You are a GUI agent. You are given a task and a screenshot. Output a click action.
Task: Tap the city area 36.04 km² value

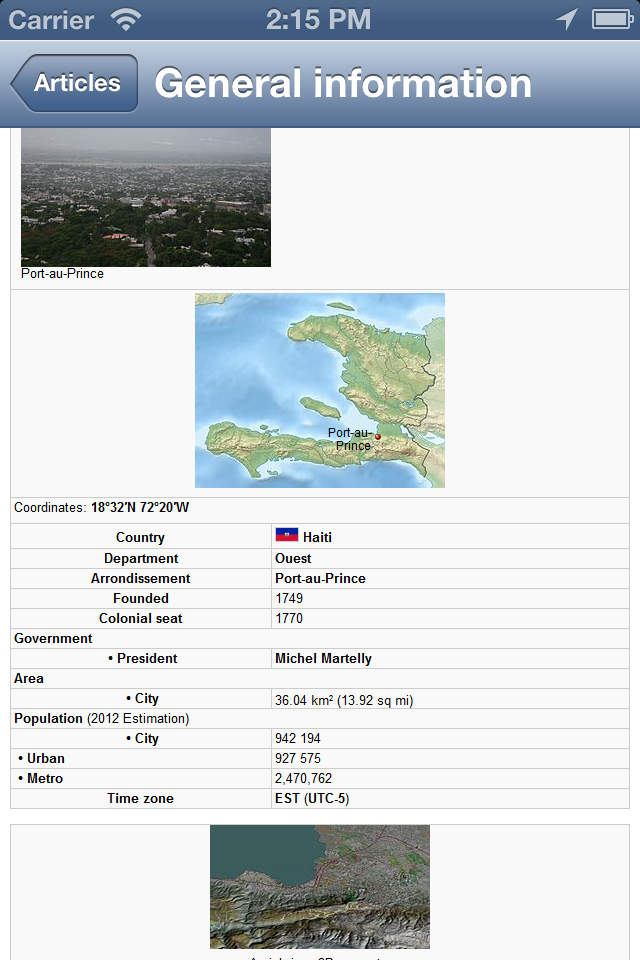pyautogui.click(x=343, y=700)
